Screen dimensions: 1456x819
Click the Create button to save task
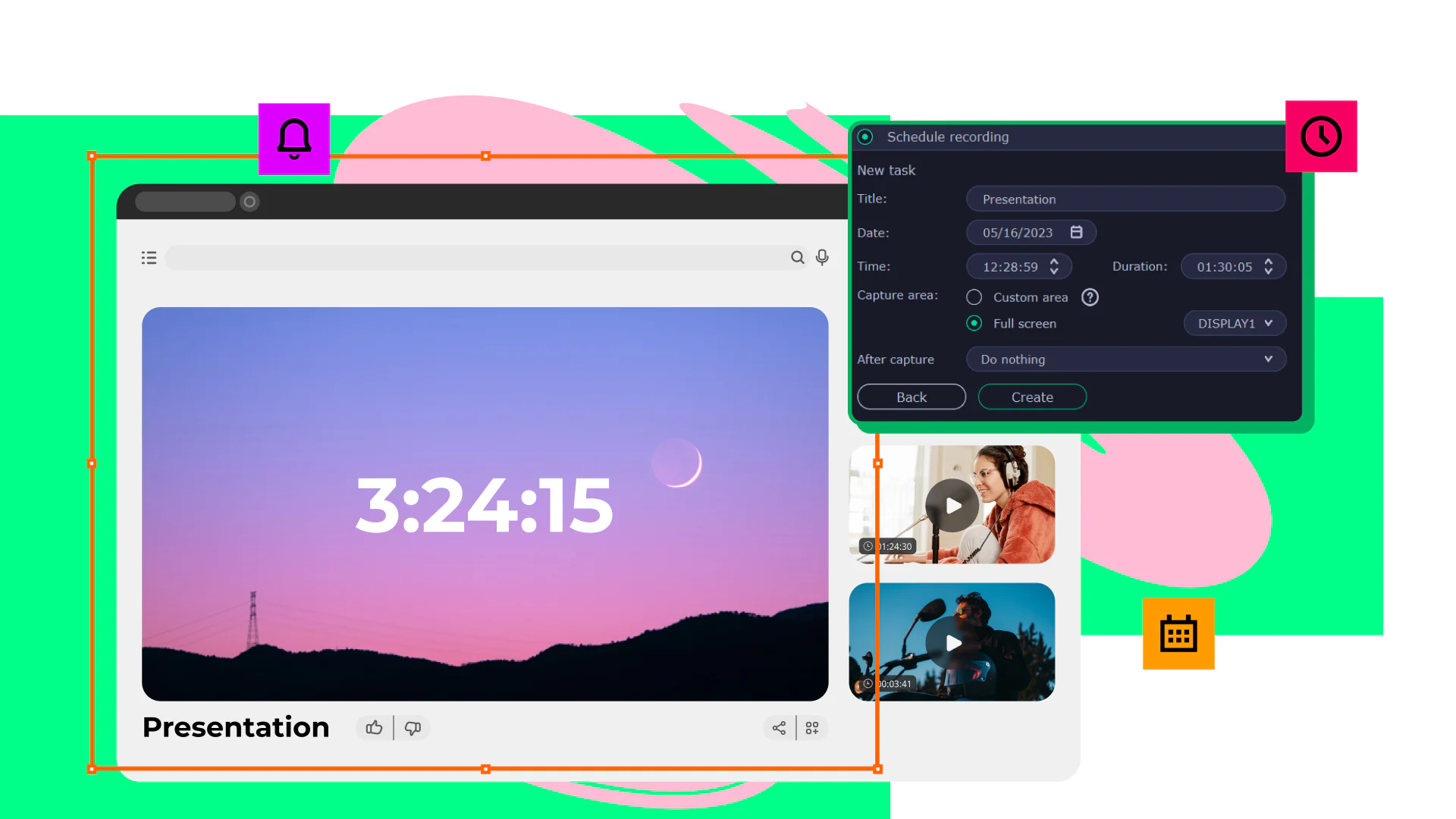pyautogui.click(x=1032, y=397)
